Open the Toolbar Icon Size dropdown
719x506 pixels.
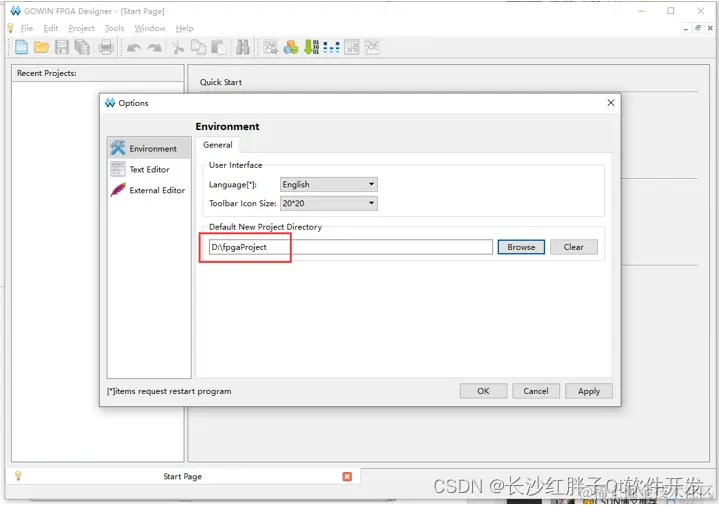coord(329,203)
